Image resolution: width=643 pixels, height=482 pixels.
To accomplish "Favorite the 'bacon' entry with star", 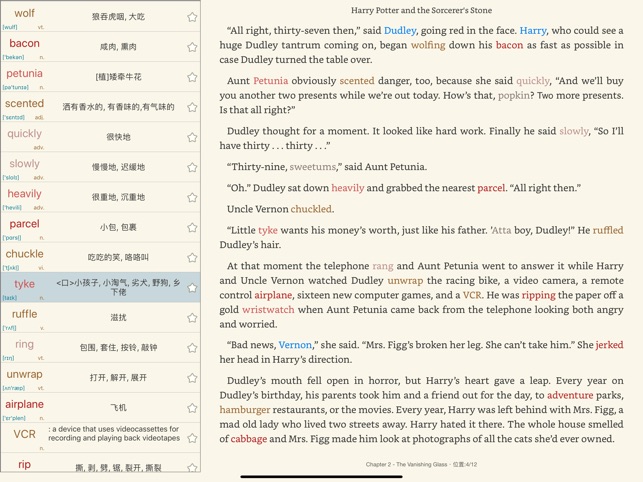I will click(x=192, y=47).
